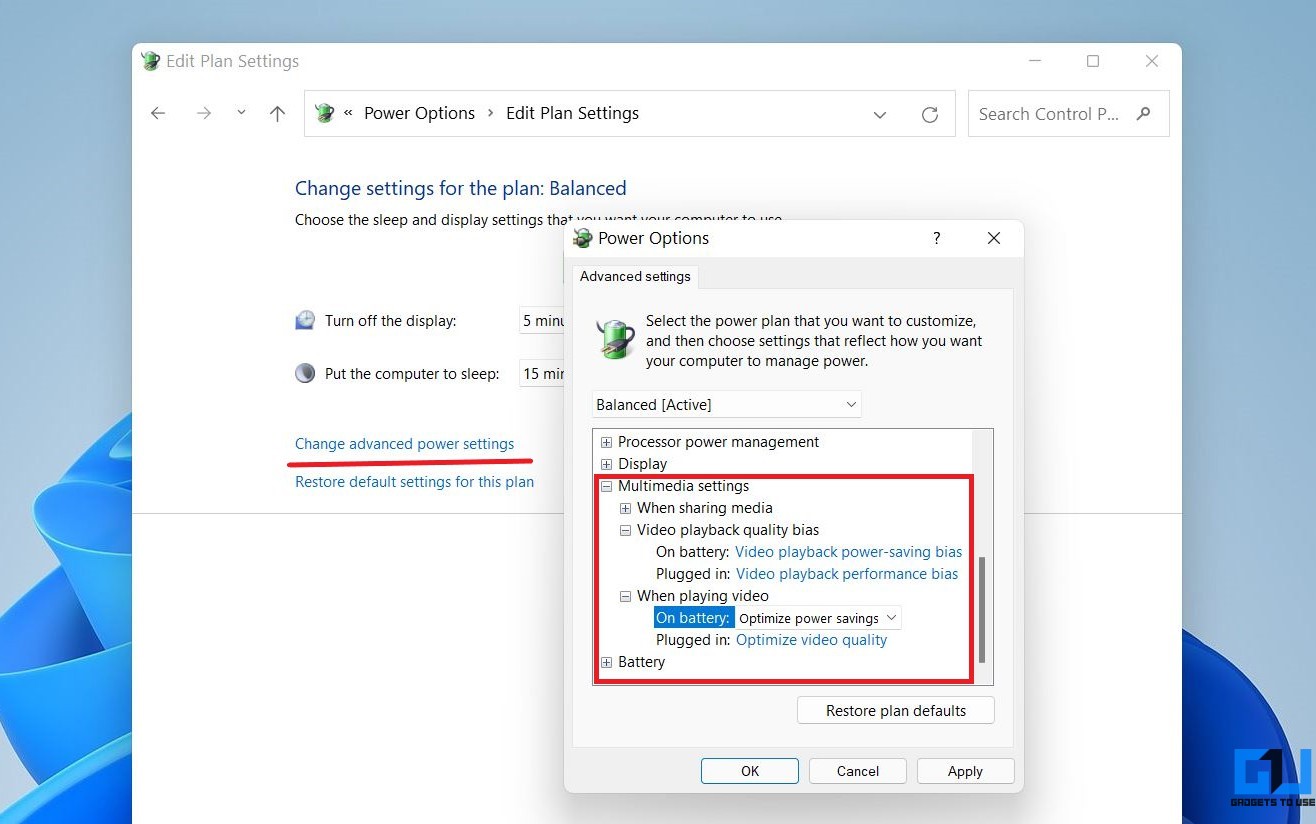
Task: Collapse the Multimedia settings node
Action: pos(606,486)
